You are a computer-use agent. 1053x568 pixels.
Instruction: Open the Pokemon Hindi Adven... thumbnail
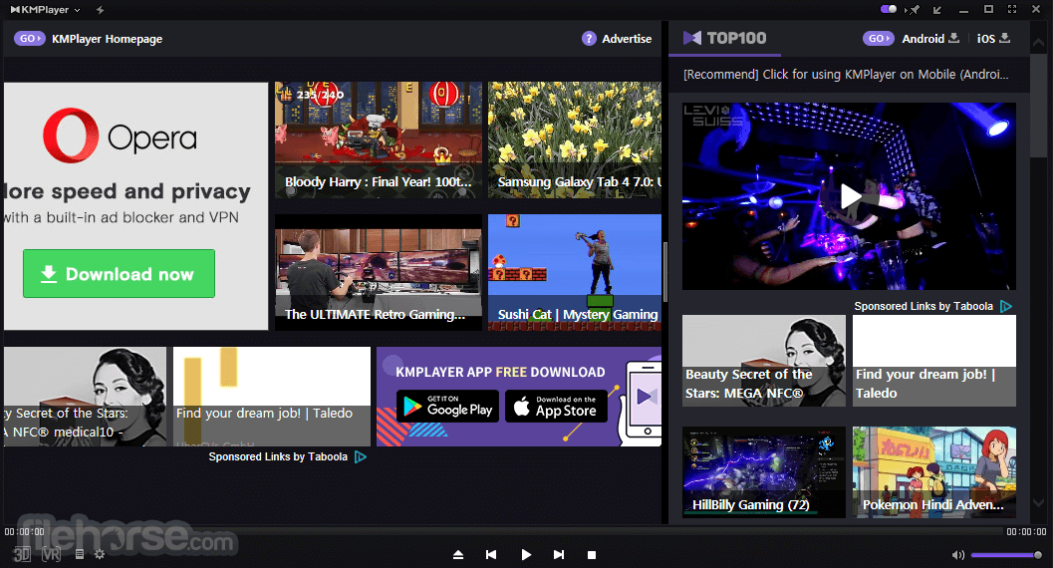(x=934, y=472)
